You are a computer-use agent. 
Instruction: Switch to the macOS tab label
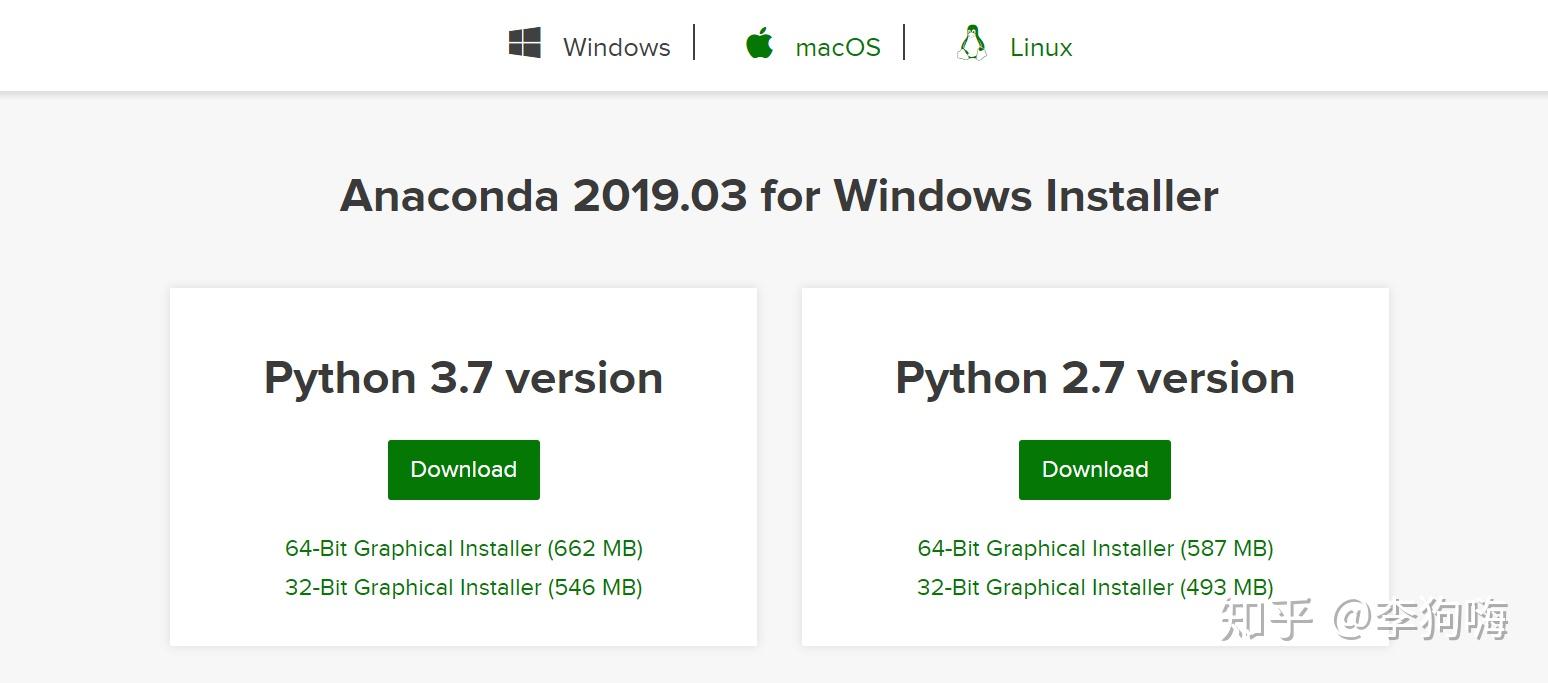(x=838, y=47)
